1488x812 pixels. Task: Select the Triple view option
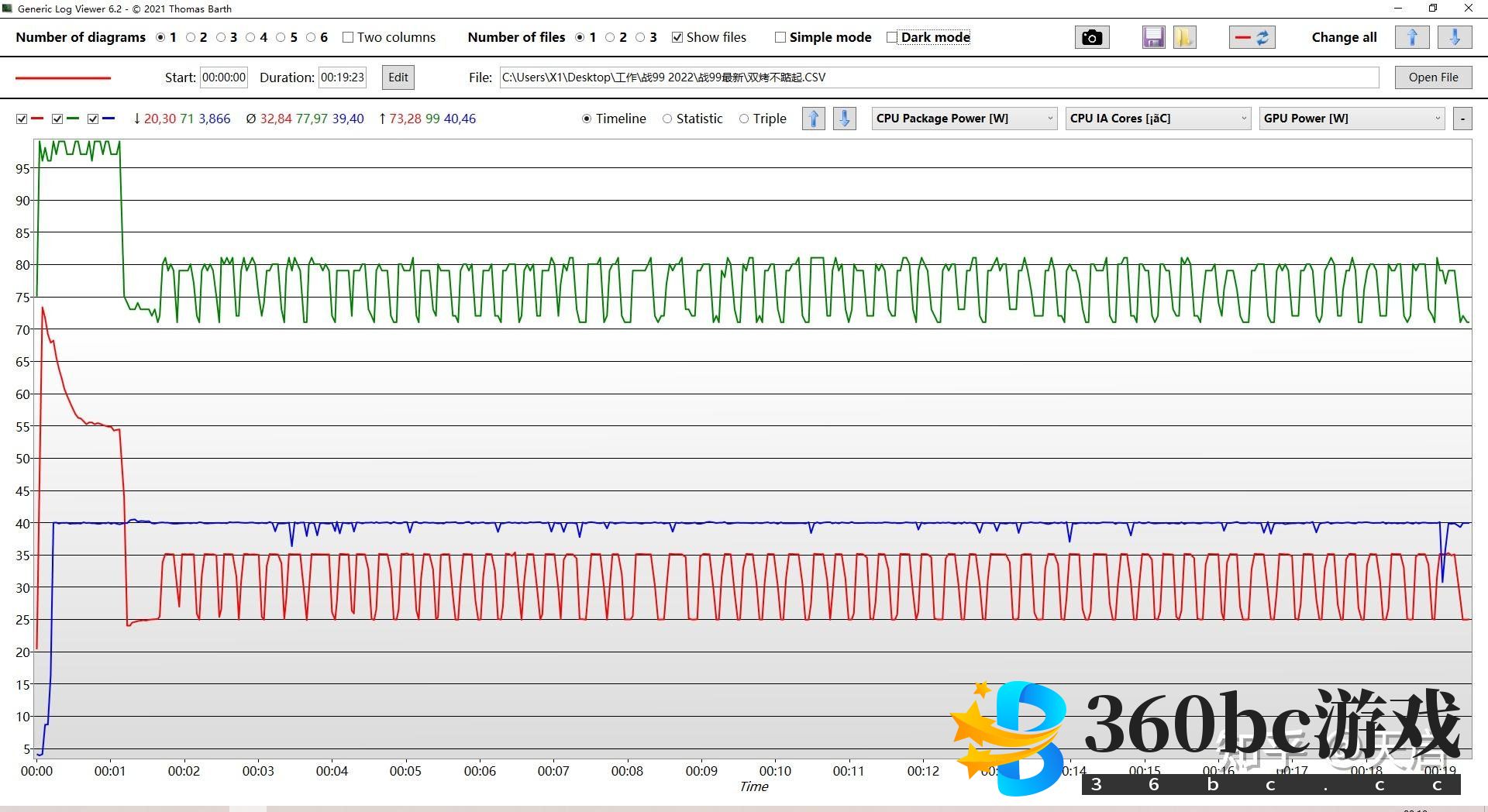click(x=744, y=119)
